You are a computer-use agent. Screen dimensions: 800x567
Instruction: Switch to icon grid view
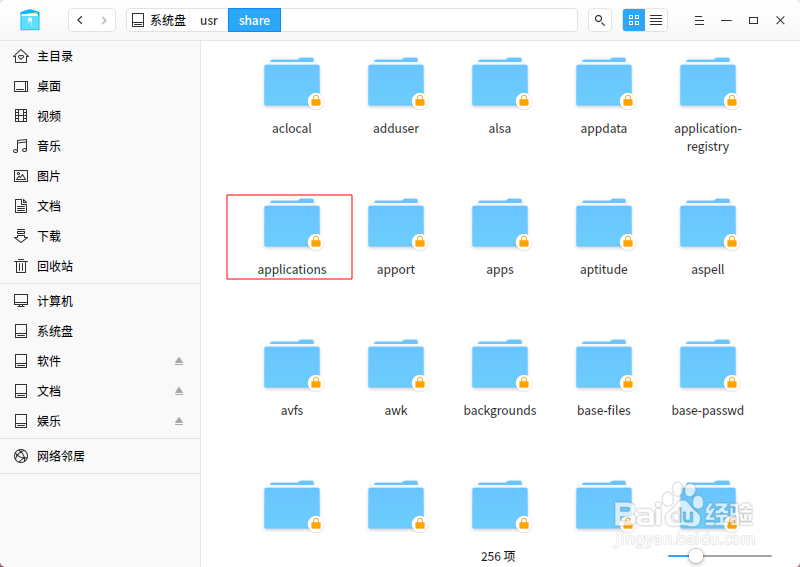[x=634, y=20]
